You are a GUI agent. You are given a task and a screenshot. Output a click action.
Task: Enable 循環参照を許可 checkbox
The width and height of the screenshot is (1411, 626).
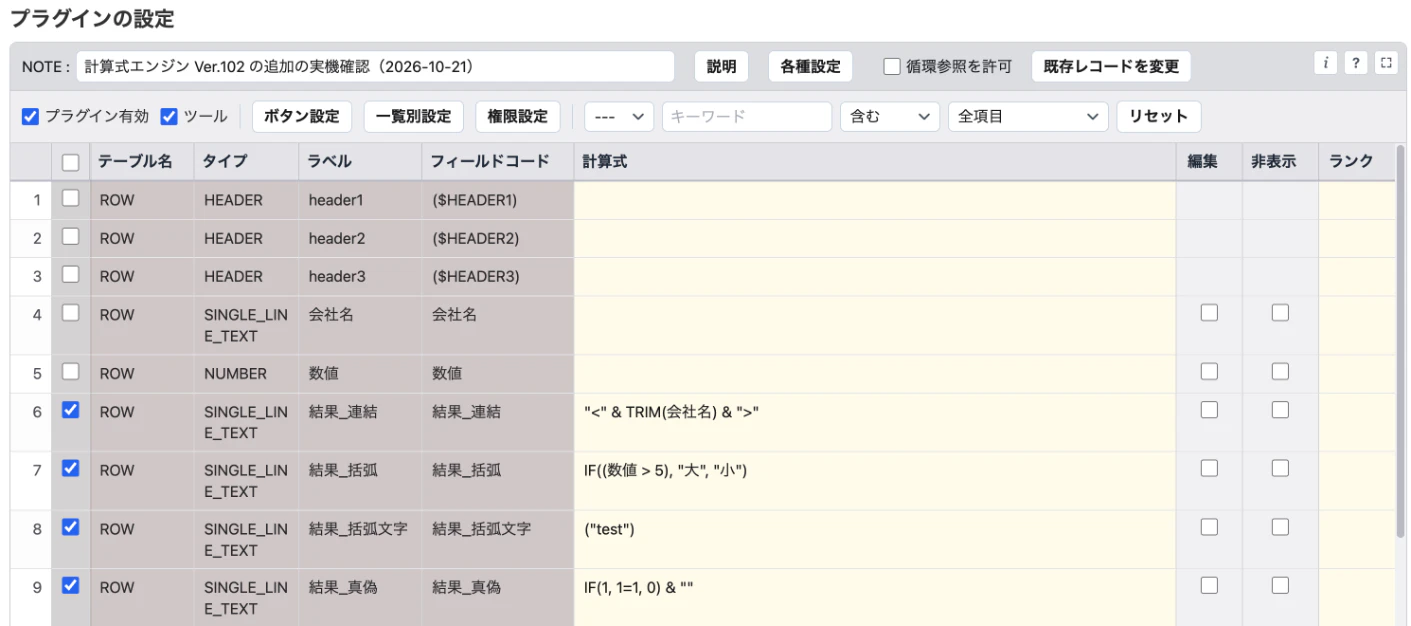(892, 67)
